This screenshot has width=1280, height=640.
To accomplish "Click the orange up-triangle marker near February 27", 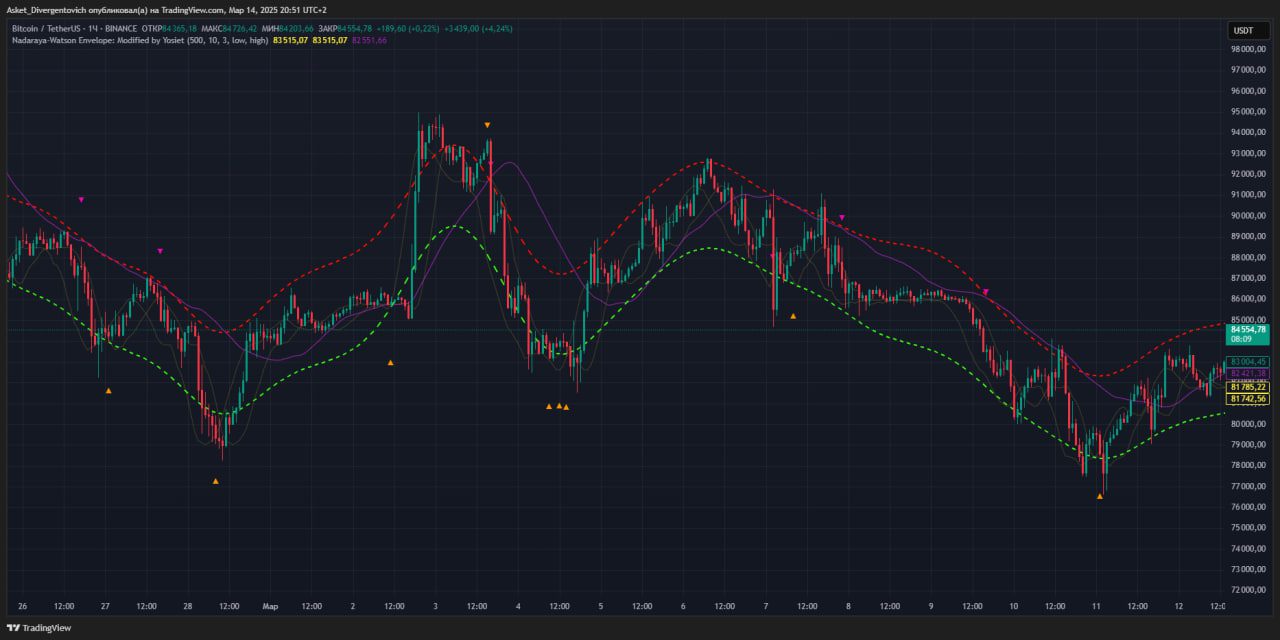I will click(108, 391).
